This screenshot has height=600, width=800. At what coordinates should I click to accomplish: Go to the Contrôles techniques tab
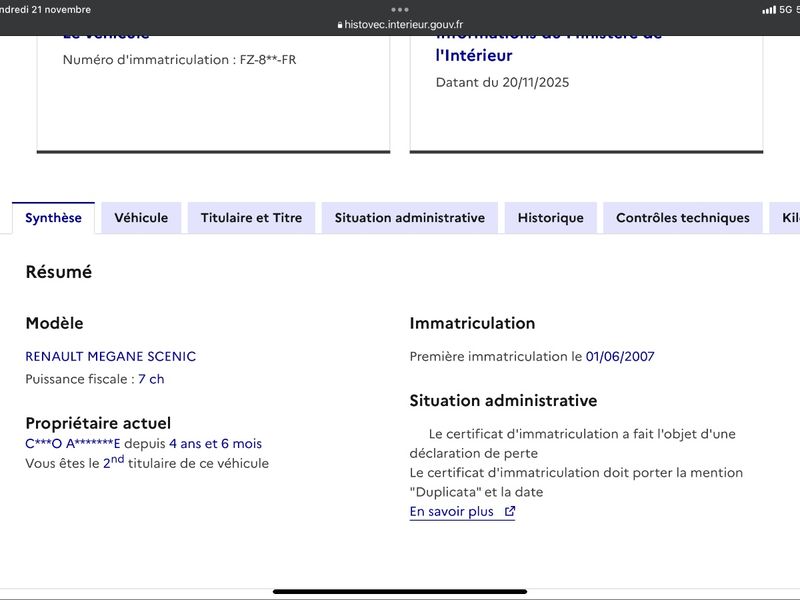(x=682, y=218)
